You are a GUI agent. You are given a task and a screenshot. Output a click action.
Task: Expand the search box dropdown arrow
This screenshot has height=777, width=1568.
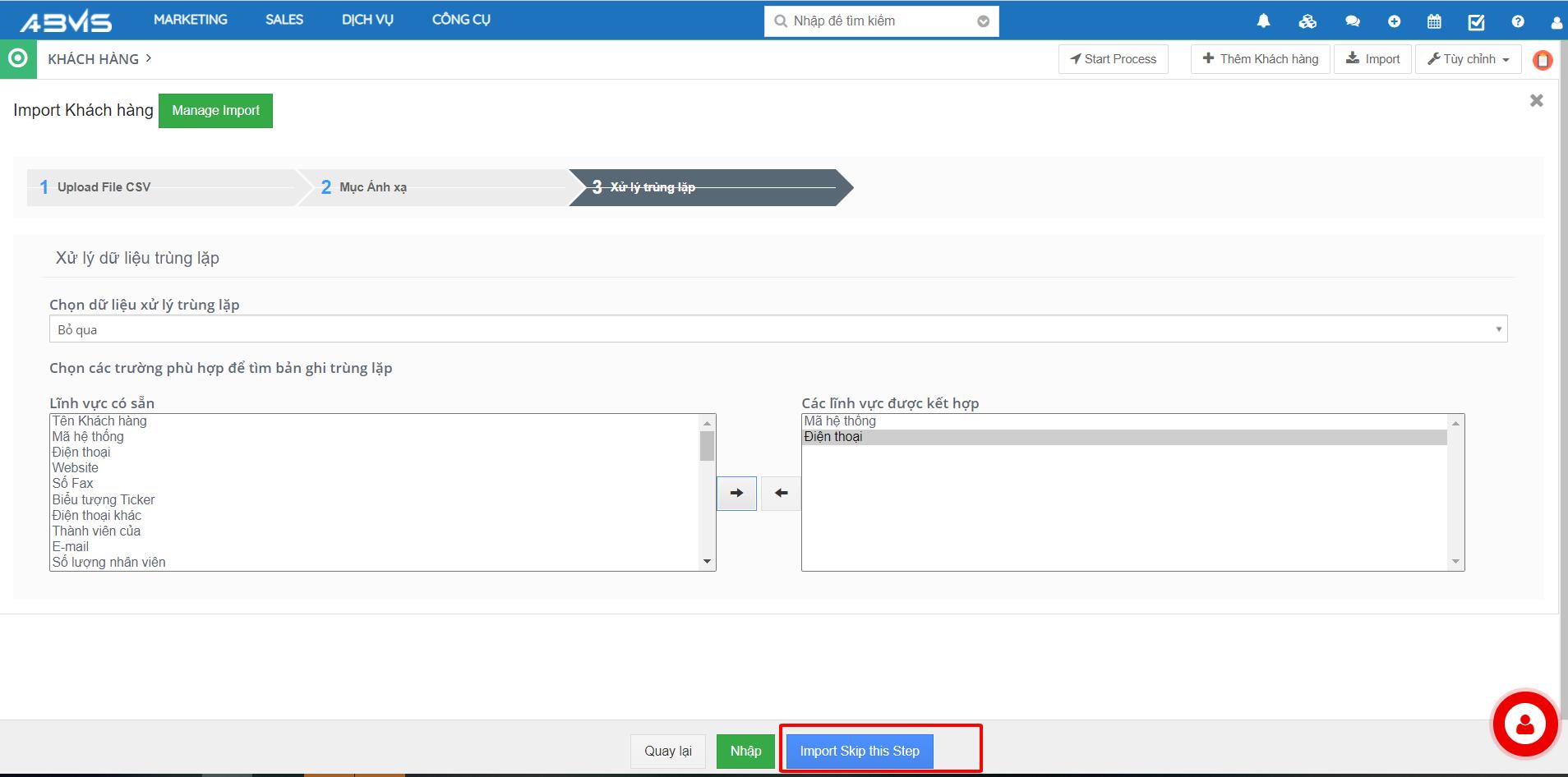(983, 21)
